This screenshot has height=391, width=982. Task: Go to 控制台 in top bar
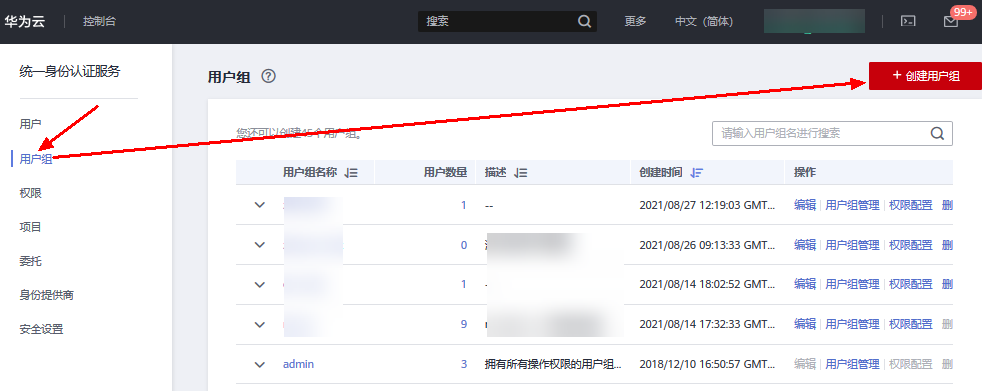pyautogui.click(x=100, y=21)
